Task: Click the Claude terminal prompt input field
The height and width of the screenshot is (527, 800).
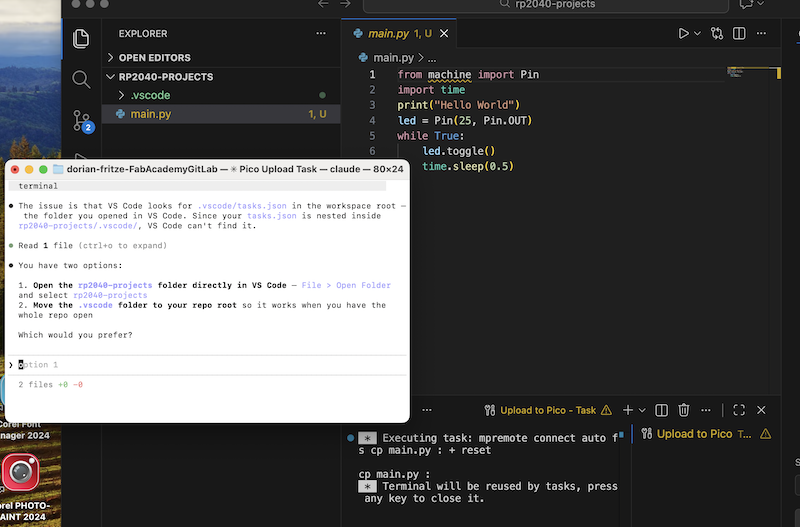Action: point(207,365)
